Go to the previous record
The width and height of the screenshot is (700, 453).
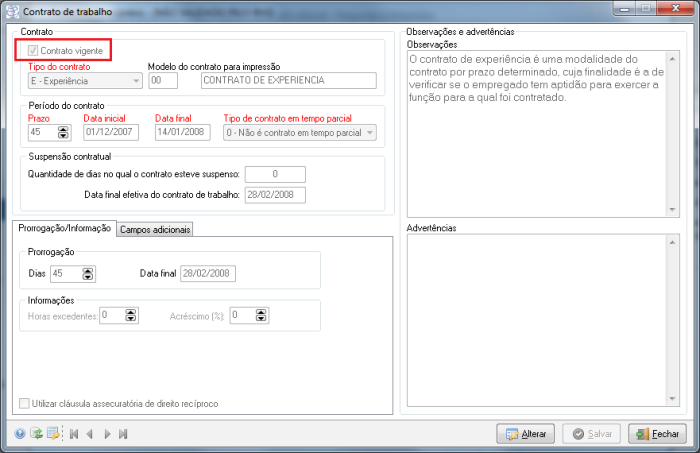90,434
